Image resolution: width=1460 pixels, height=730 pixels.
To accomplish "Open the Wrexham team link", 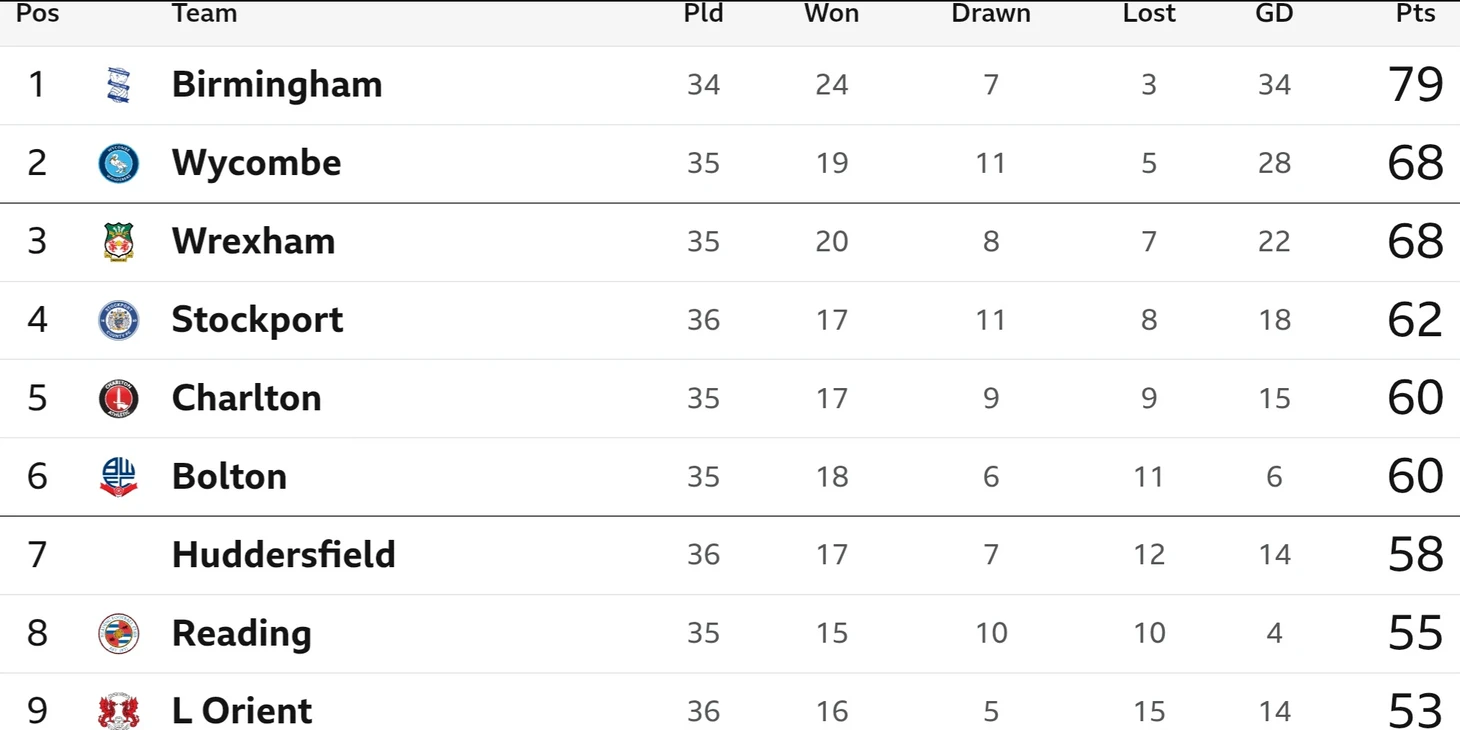I will tap(253, 241).
